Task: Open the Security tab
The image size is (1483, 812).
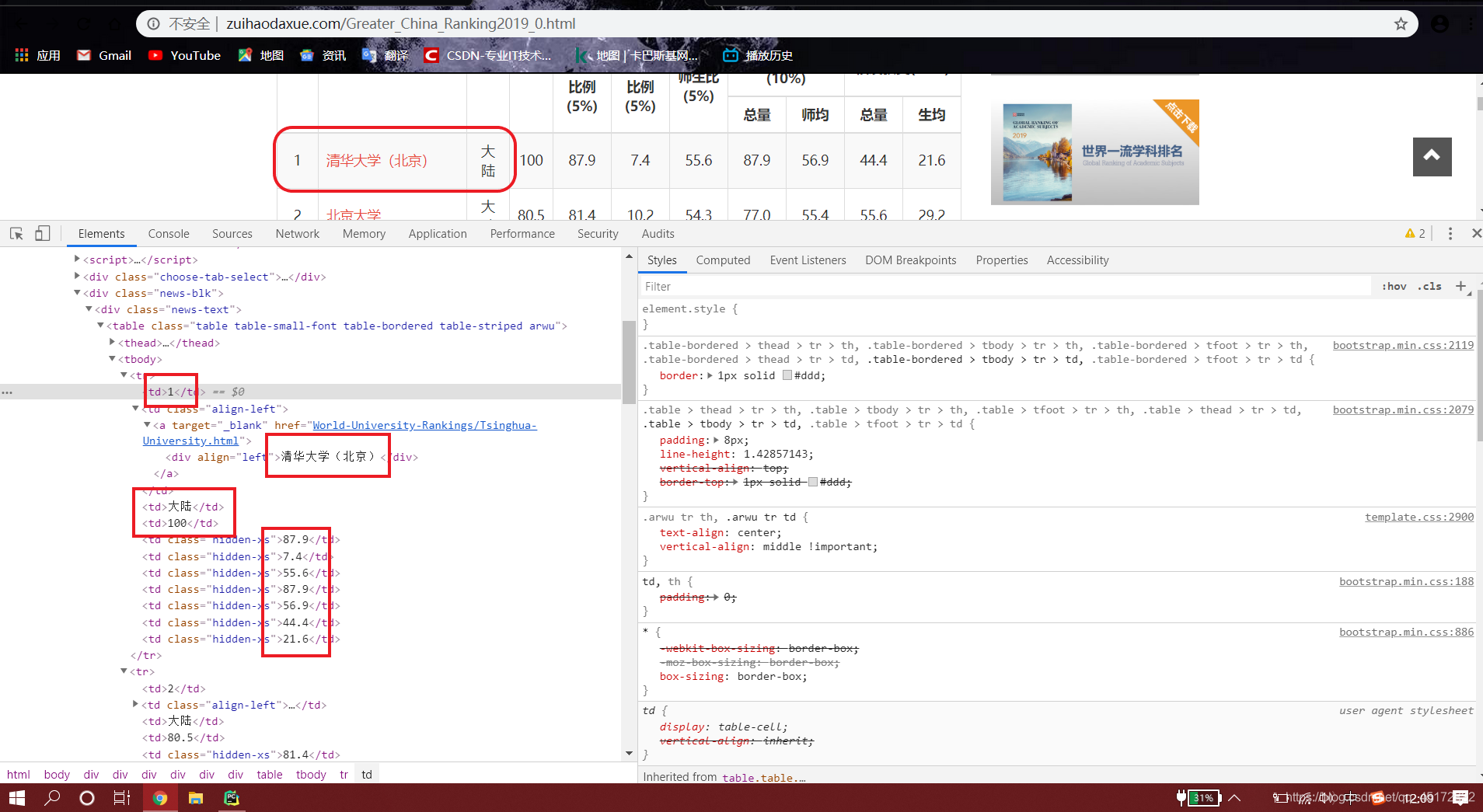Action: click(x=598, y=233)
